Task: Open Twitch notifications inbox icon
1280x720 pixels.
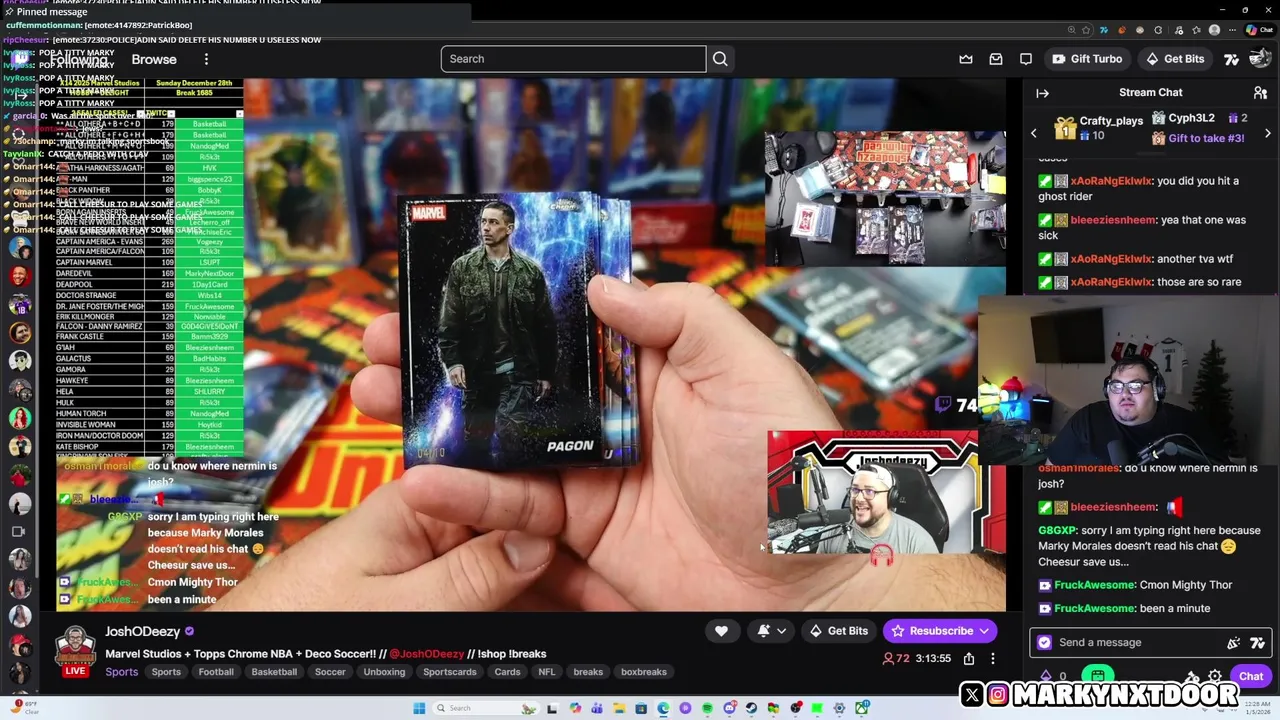Action: point(996,59)
